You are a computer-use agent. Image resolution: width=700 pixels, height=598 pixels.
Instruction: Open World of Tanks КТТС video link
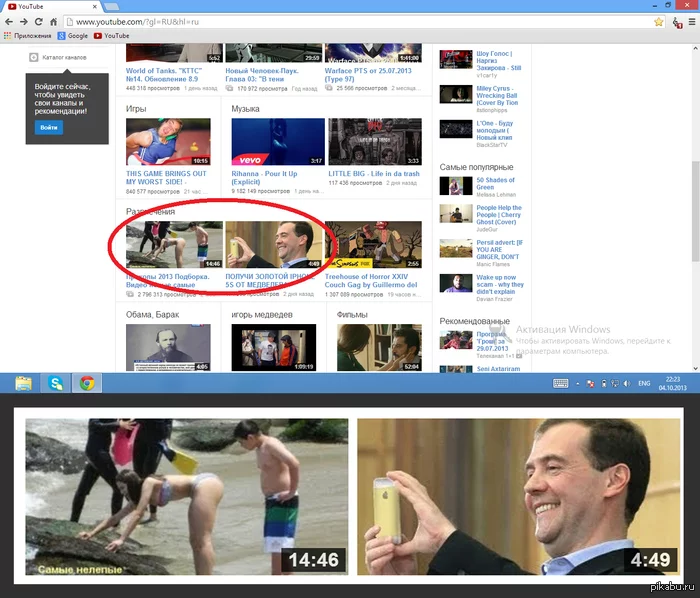pyautogui.click(x=164, y=75)
